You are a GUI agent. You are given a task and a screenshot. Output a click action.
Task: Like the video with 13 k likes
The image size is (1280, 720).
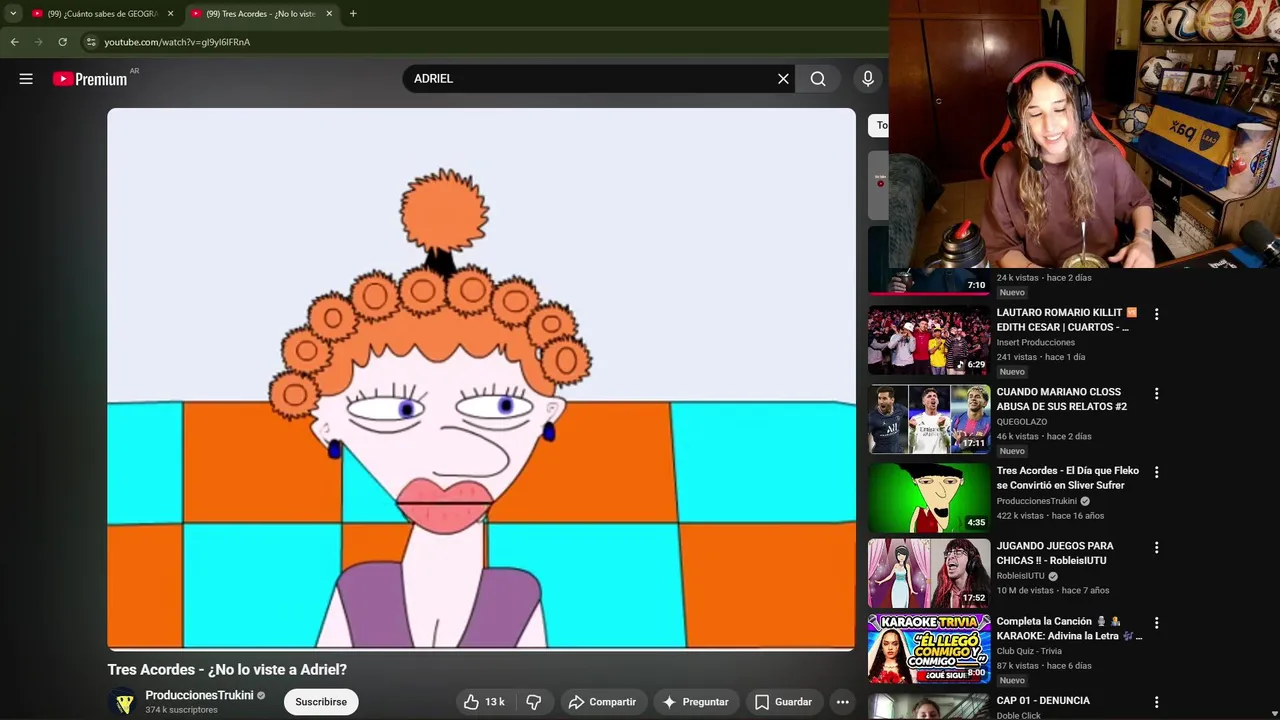coord(485,702)
